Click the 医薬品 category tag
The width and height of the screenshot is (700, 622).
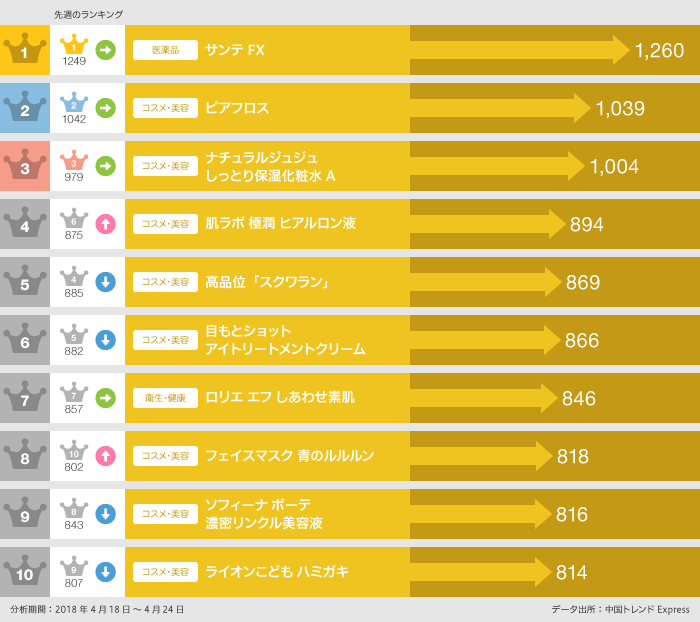165,50
